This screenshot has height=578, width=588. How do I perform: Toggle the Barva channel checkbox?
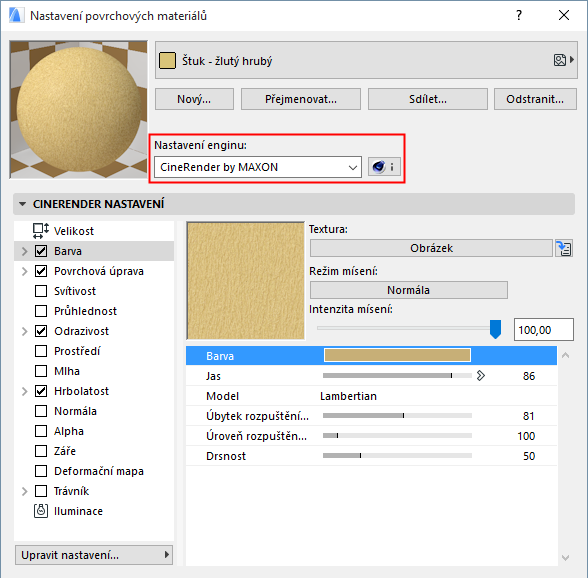coord(41,251)
